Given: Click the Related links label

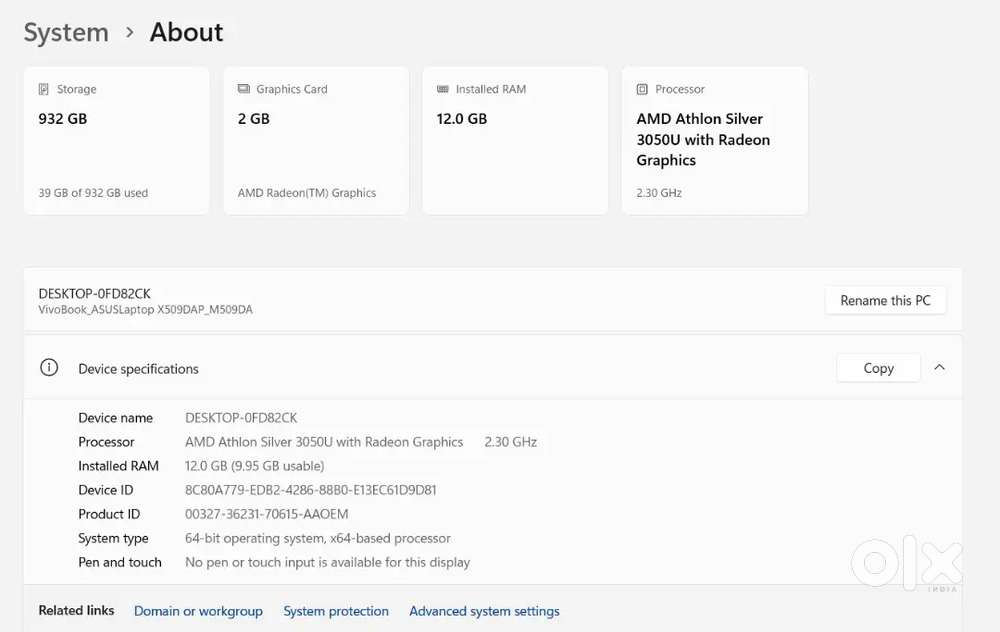Looking at the screenshot, I should (76, 610).
